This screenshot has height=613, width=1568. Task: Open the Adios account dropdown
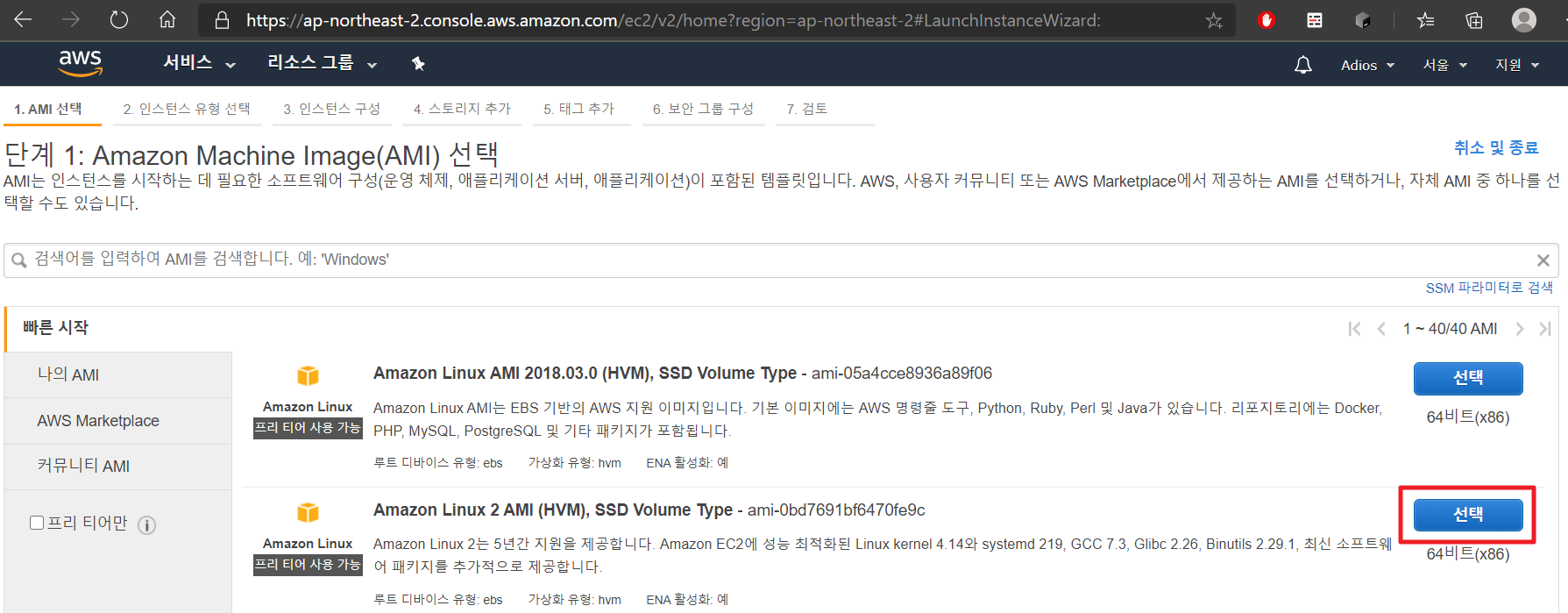[1367, 65]
